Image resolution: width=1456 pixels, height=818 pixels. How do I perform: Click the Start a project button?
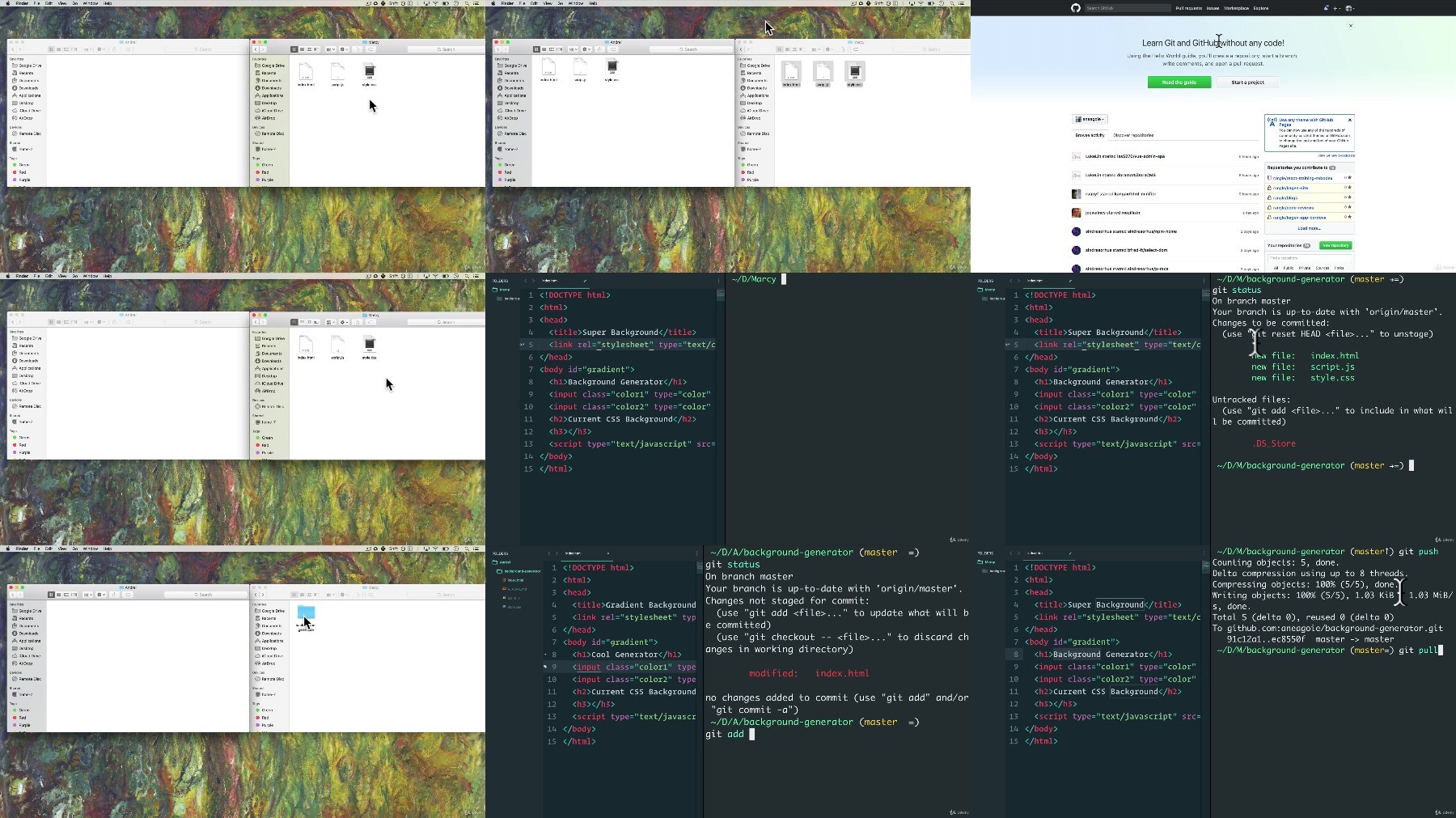[1247, 83]
